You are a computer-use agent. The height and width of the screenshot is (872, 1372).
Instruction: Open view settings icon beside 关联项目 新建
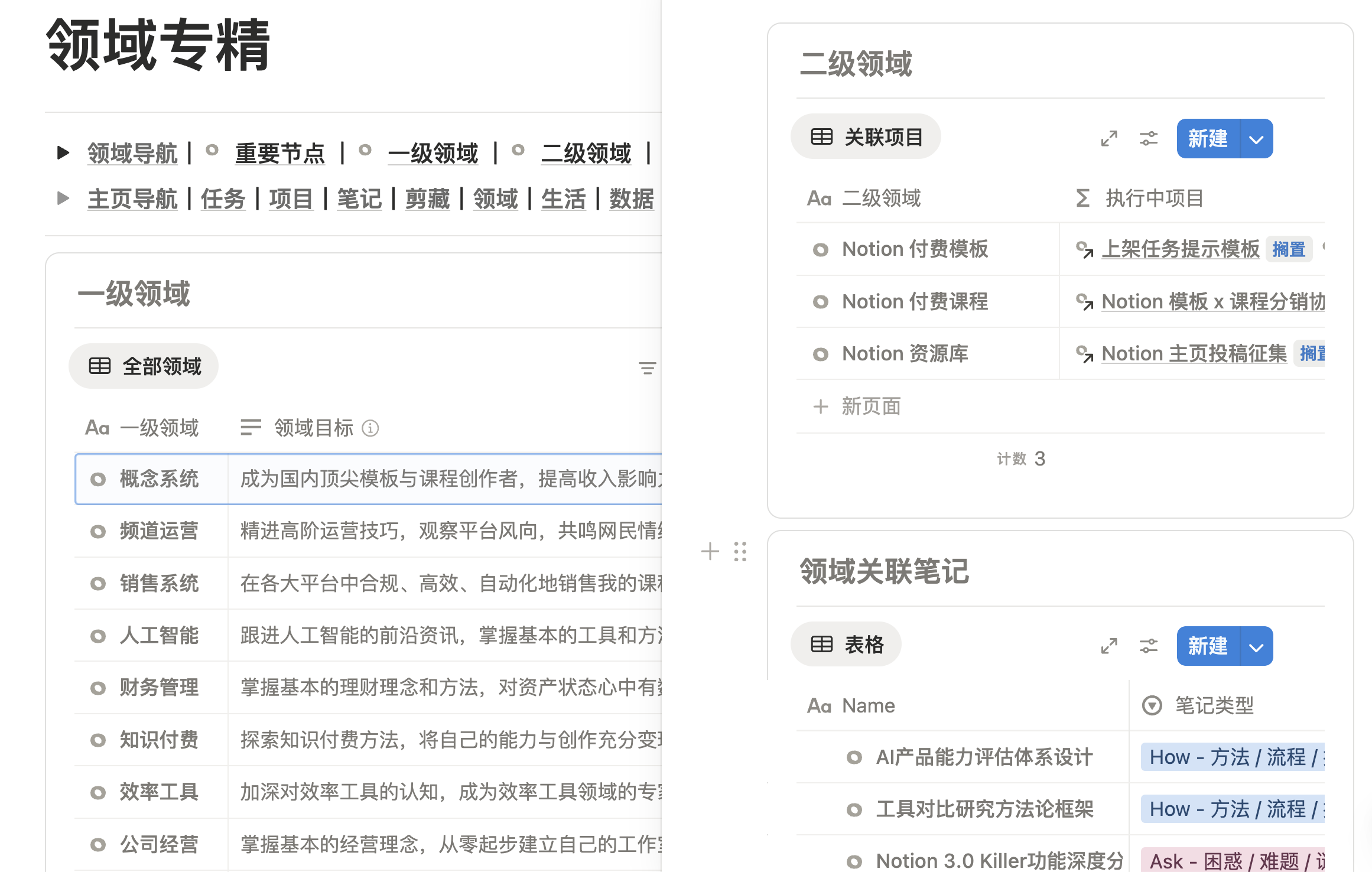click(1148, 139)
